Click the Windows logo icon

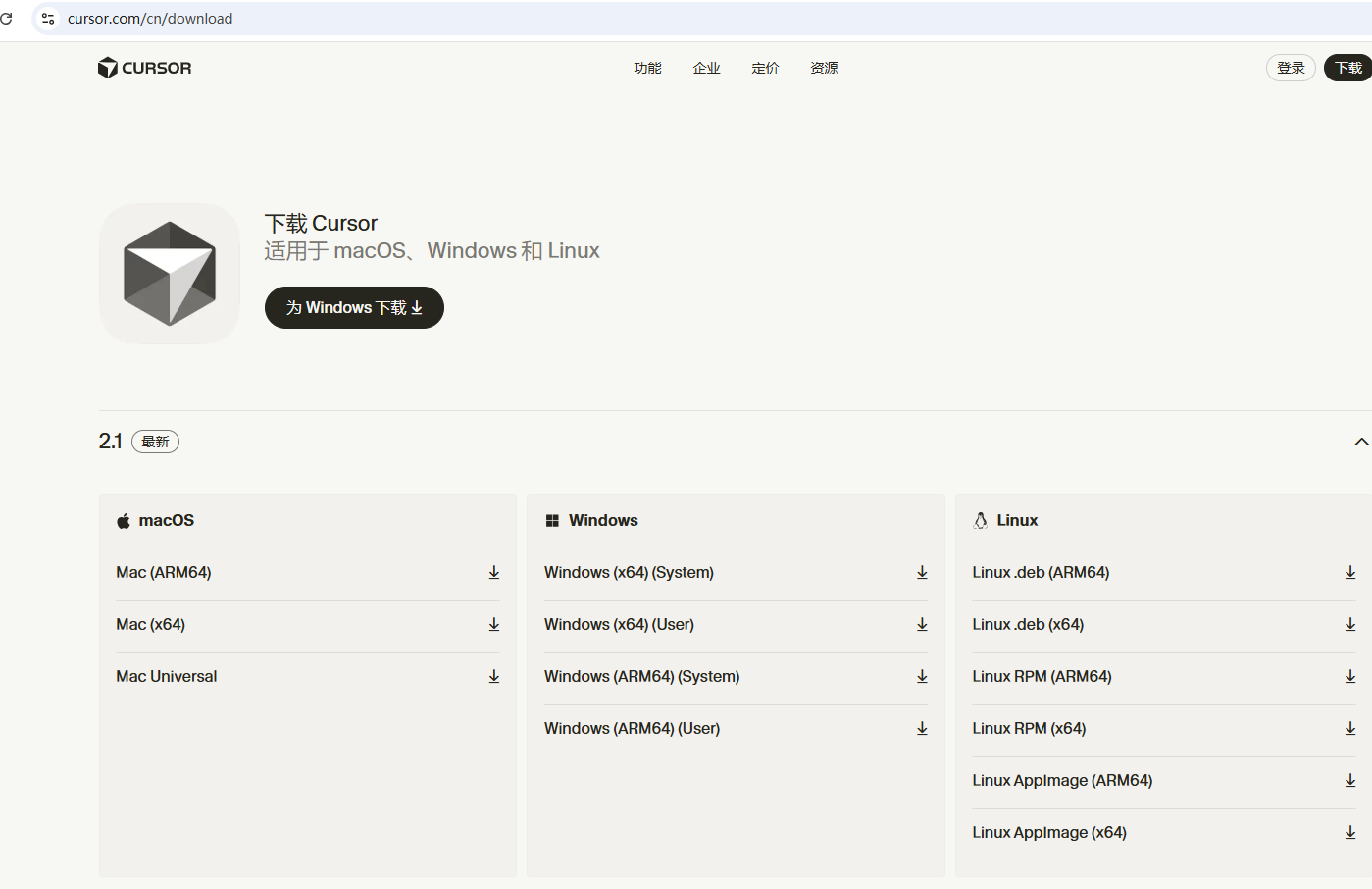click(552, 521)
